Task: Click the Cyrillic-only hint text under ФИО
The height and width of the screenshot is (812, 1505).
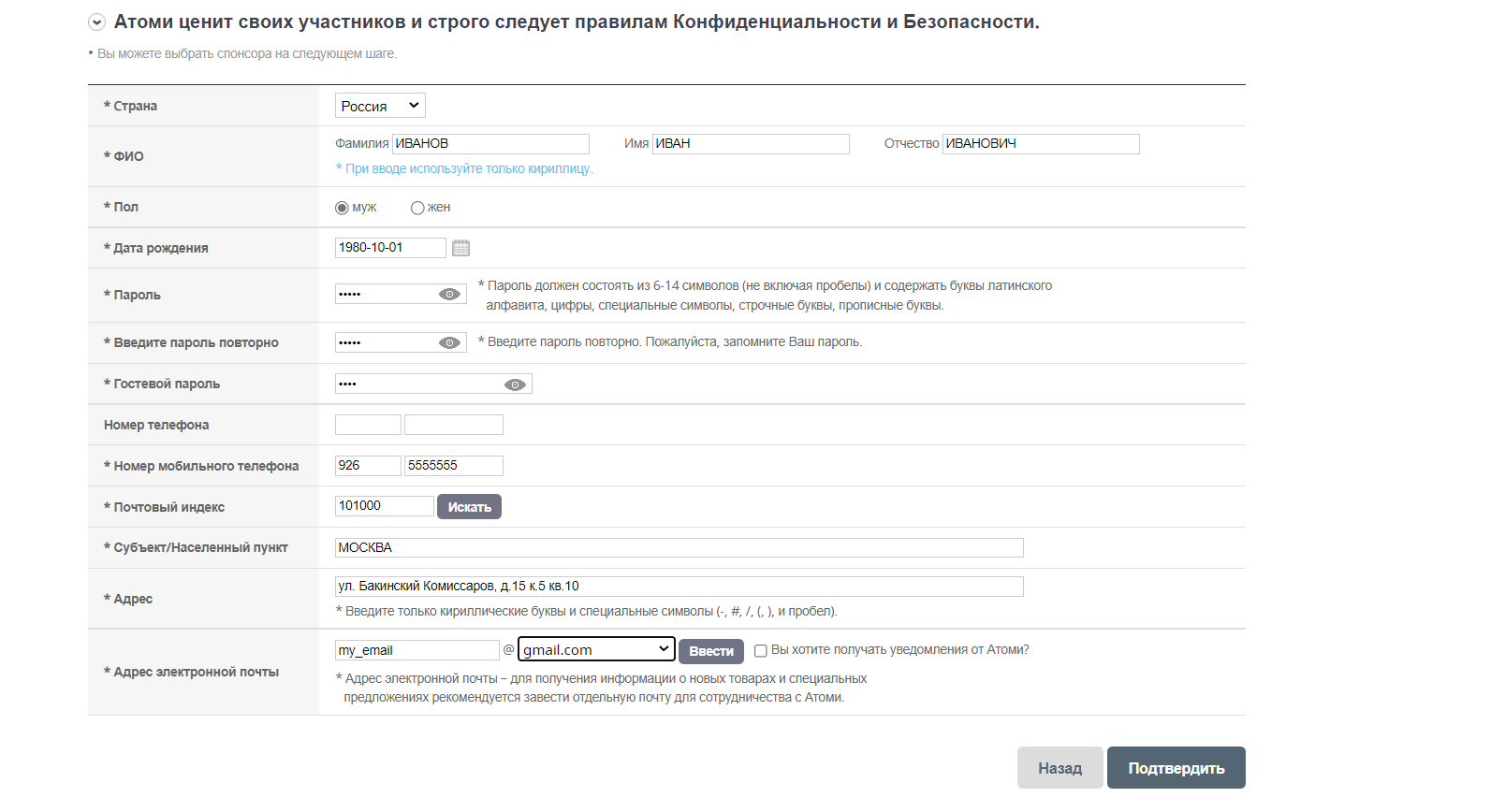Action: point(464,168)
